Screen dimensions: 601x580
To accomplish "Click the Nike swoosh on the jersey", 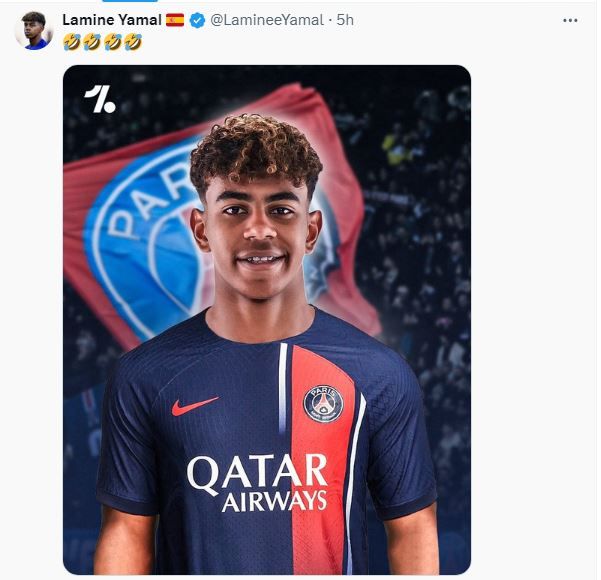I will [x=194, y=406].
